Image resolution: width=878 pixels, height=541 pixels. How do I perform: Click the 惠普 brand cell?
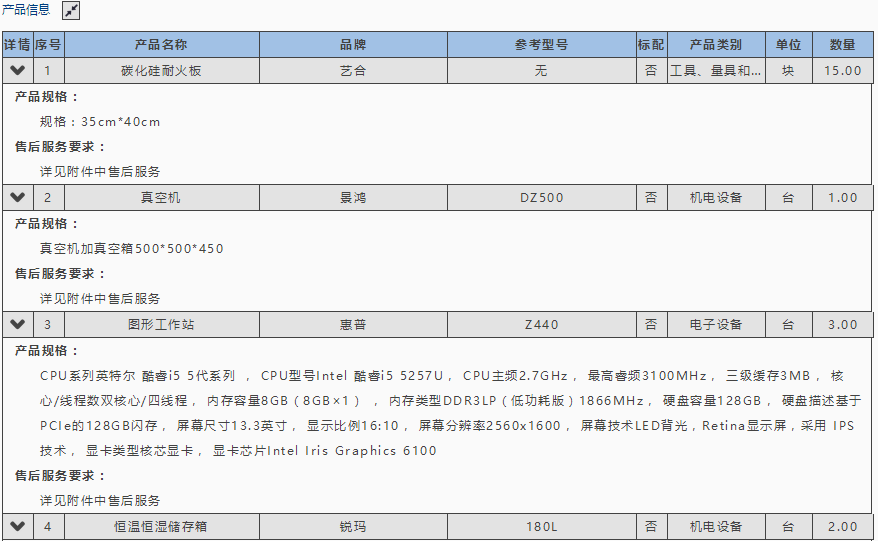pos(353,325)
